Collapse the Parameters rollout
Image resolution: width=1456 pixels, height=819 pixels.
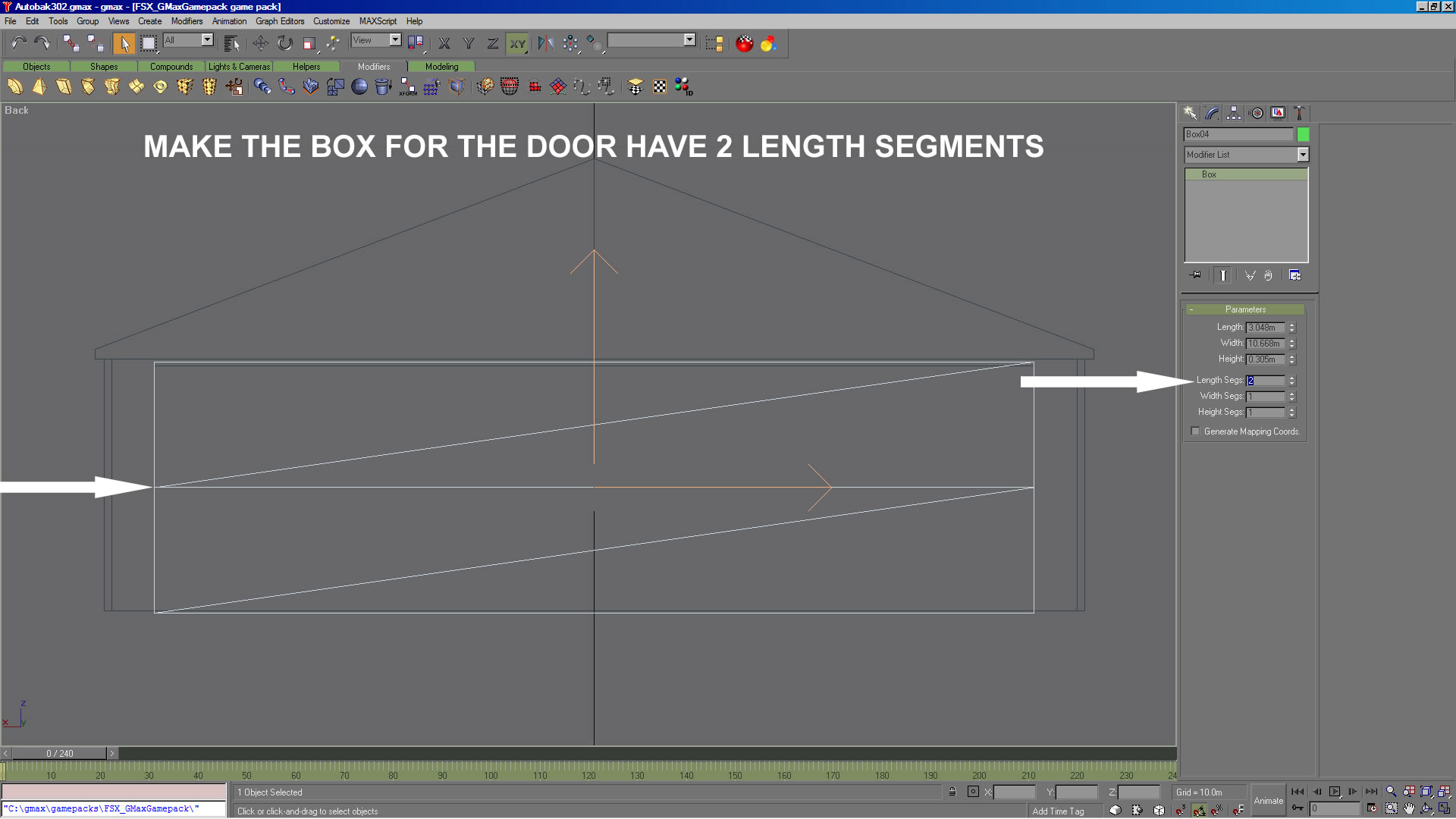pyautogui.click(x=1245, y=309)
